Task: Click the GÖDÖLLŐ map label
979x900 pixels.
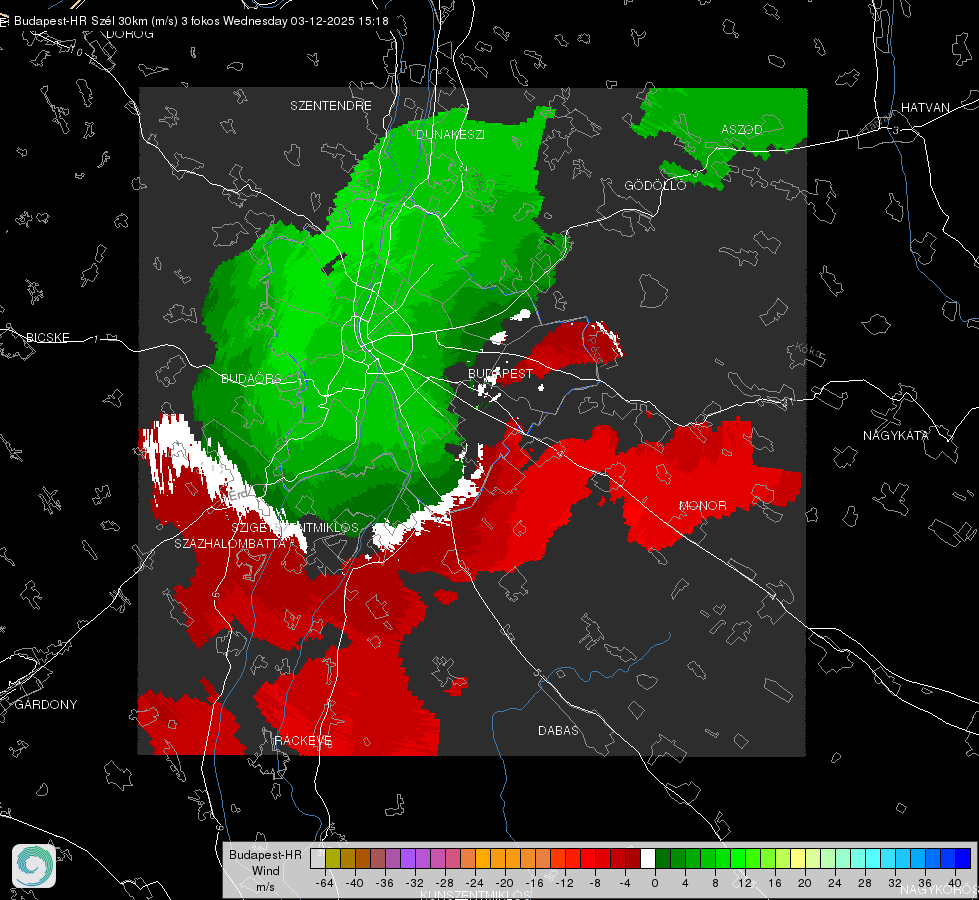Action: coord(655,185)
